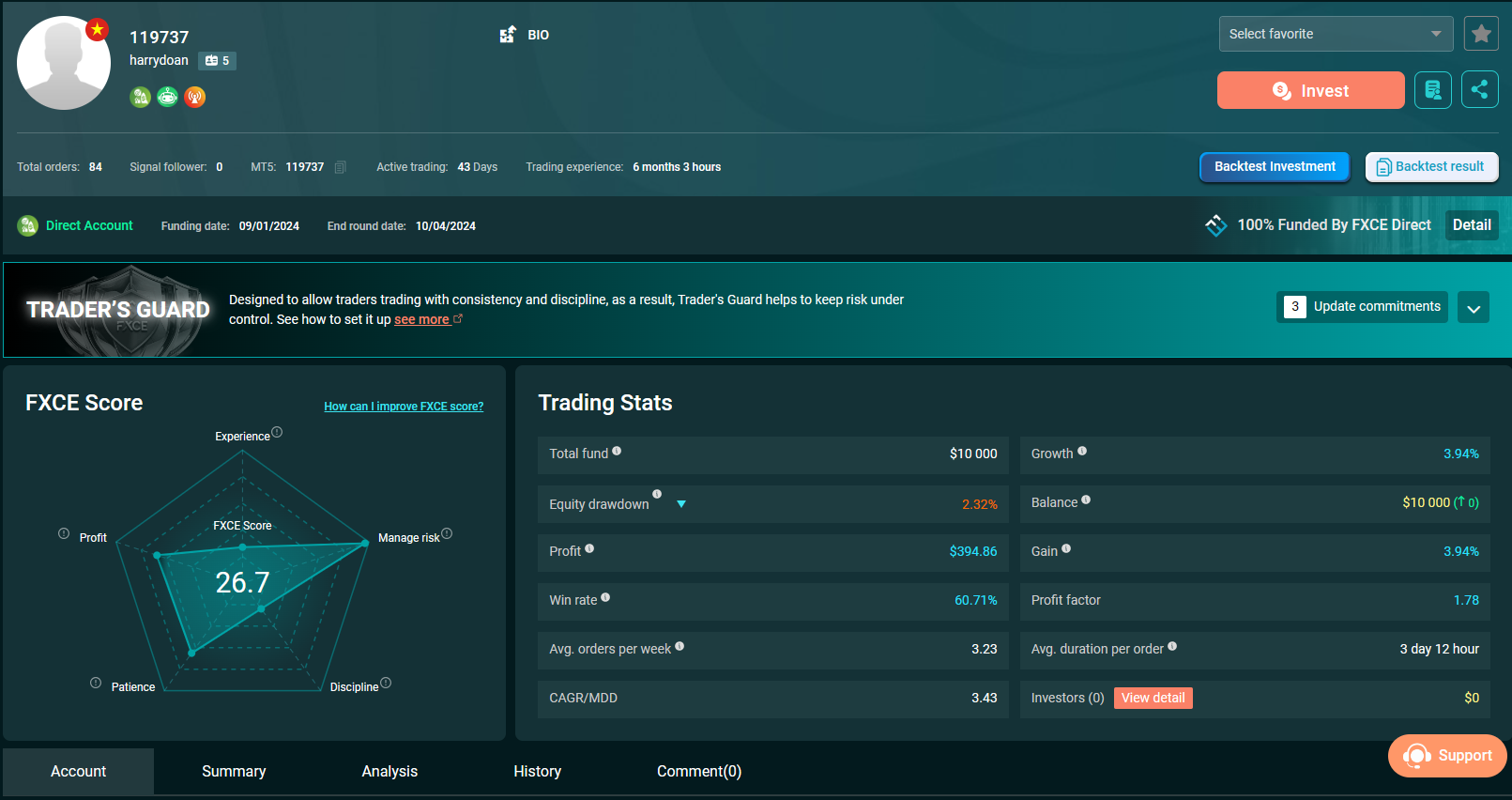Click the document report icon beside Invest
This screenshot has height=800, width=1512.
(1433, 90)
